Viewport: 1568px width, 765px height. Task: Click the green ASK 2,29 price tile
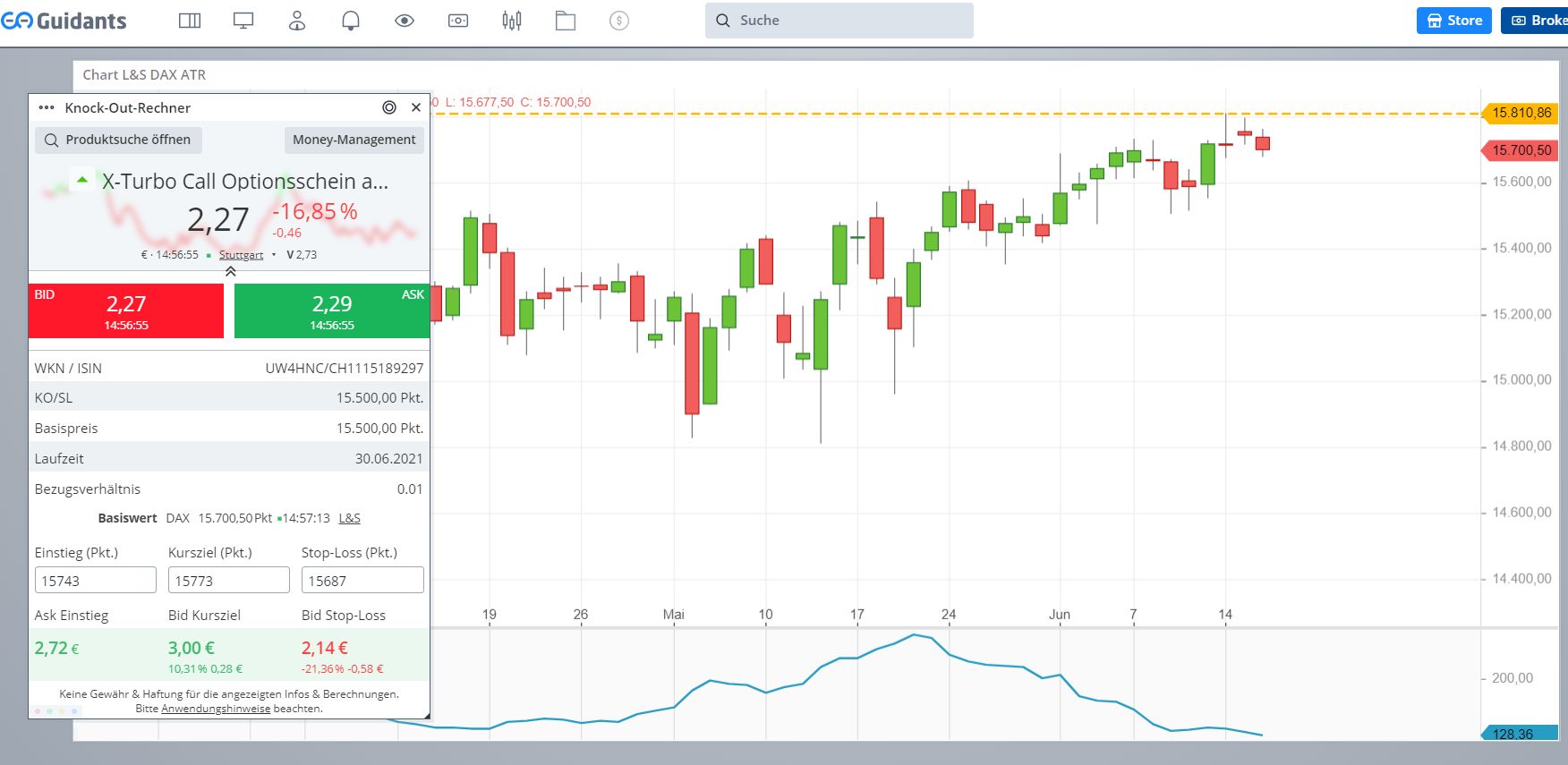click(x=331, y=311)
